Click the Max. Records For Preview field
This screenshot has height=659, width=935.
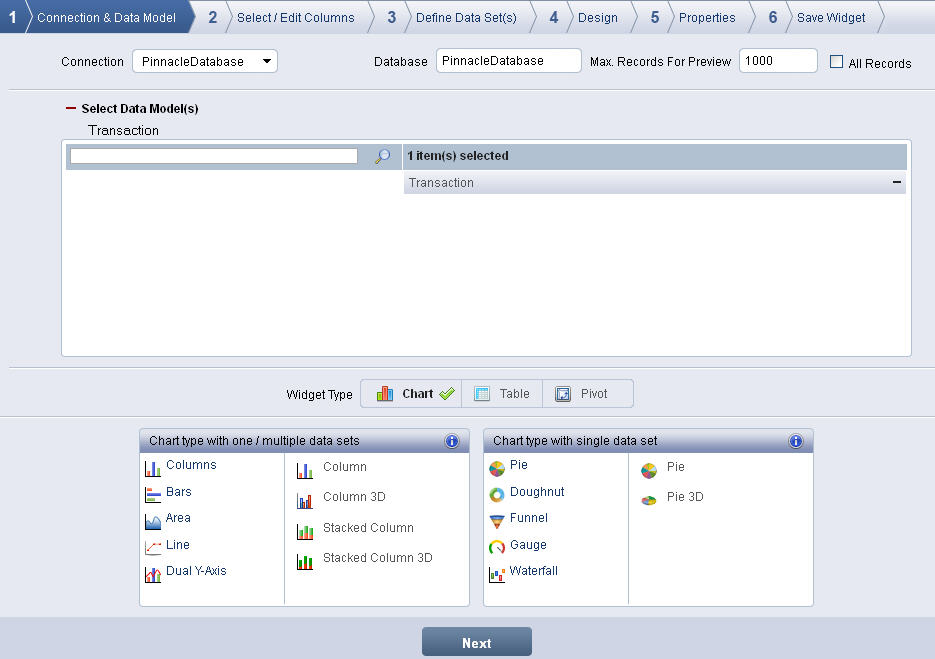pyautogui.click(x=778, y=61)
